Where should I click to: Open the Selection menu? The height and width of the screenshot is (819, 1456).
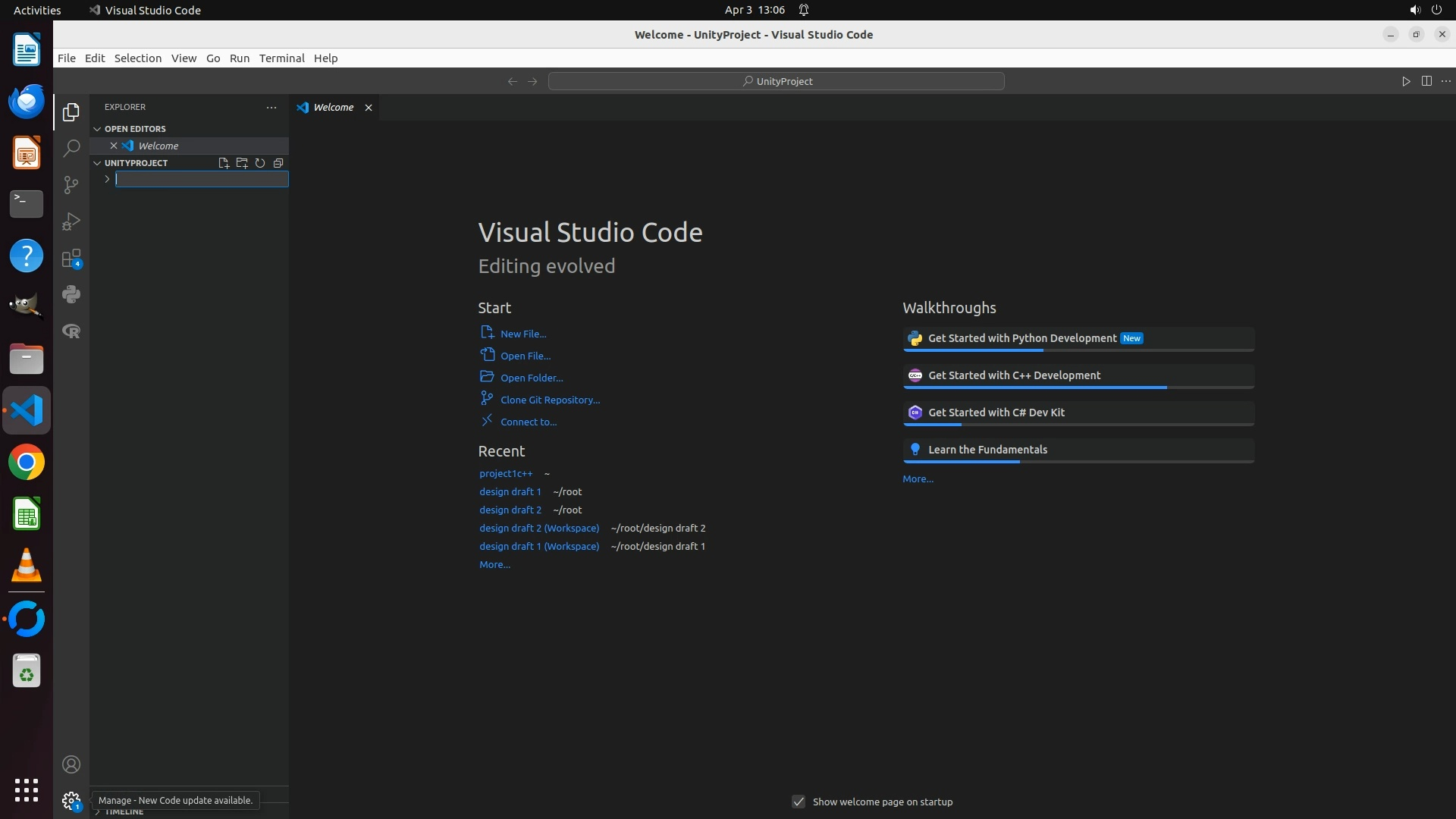click(137, 58)
